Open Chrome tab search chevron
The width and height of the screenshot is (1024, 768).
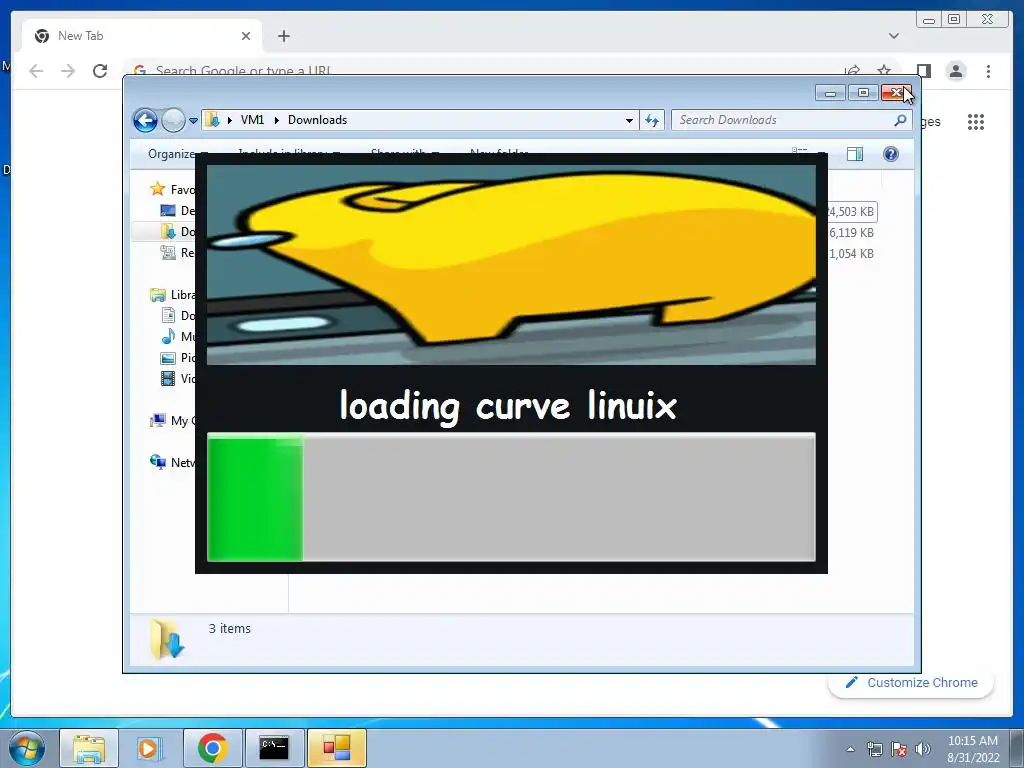coord(893,36)
